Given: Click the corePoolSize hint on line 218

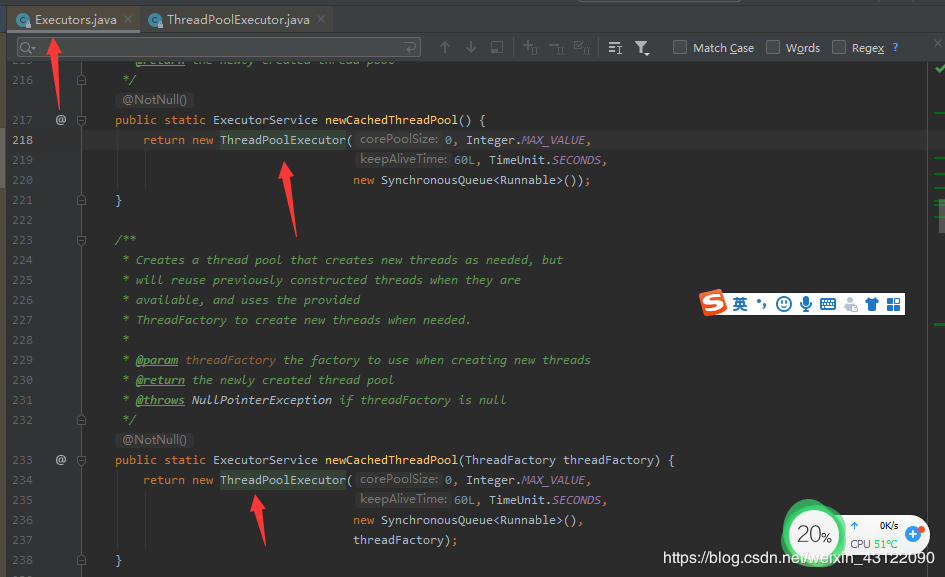Looking at the screenshot, I should coord(398,139).
